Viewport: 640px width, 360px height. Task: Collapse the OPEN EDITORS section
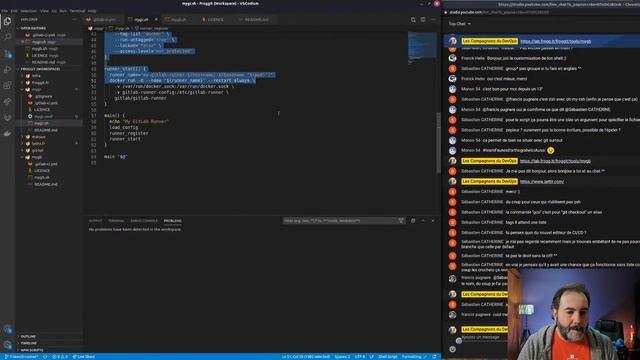[49, 28]
